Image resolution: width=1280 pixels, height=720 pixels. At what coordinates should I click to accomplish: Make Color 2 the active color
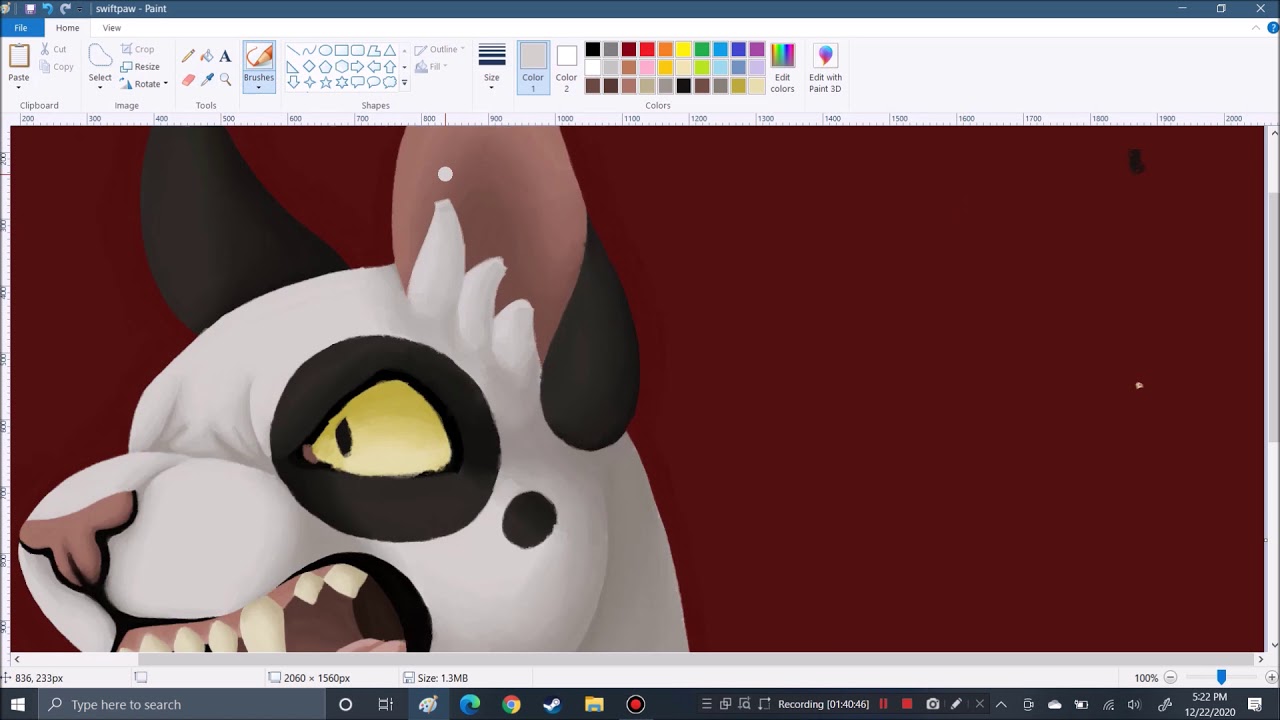click(566, 68)
